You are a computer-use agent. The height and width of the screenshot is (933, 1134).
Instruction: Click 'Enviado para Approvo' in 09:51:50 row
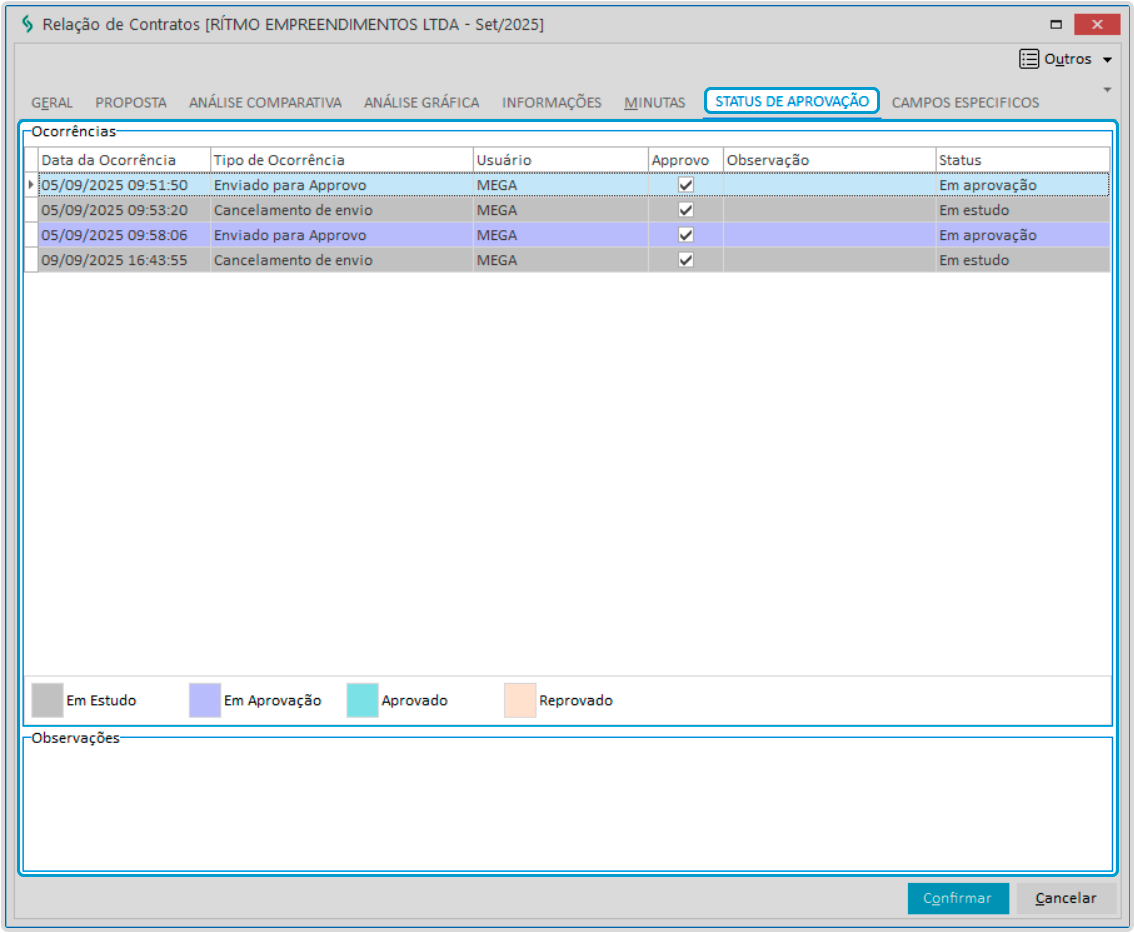290,185
